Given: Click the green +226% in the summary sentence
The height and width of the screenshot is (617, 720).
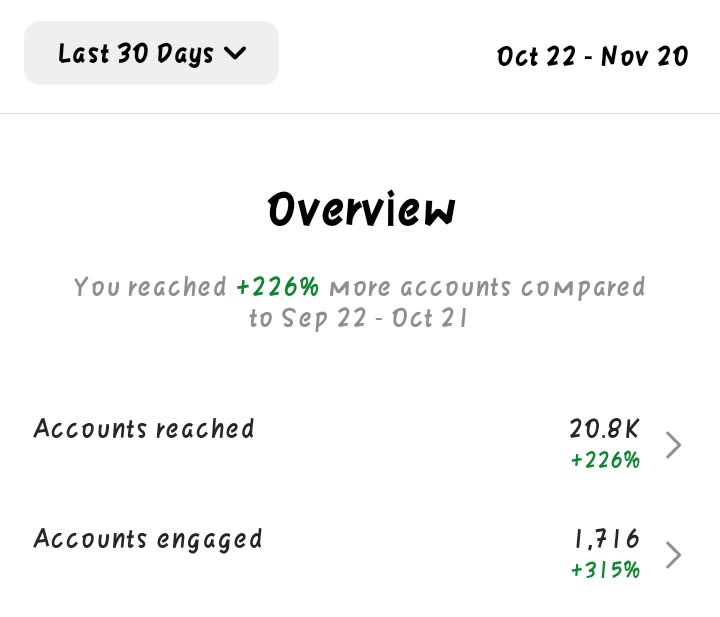Looking at the screenshot, I should [277, 288].
